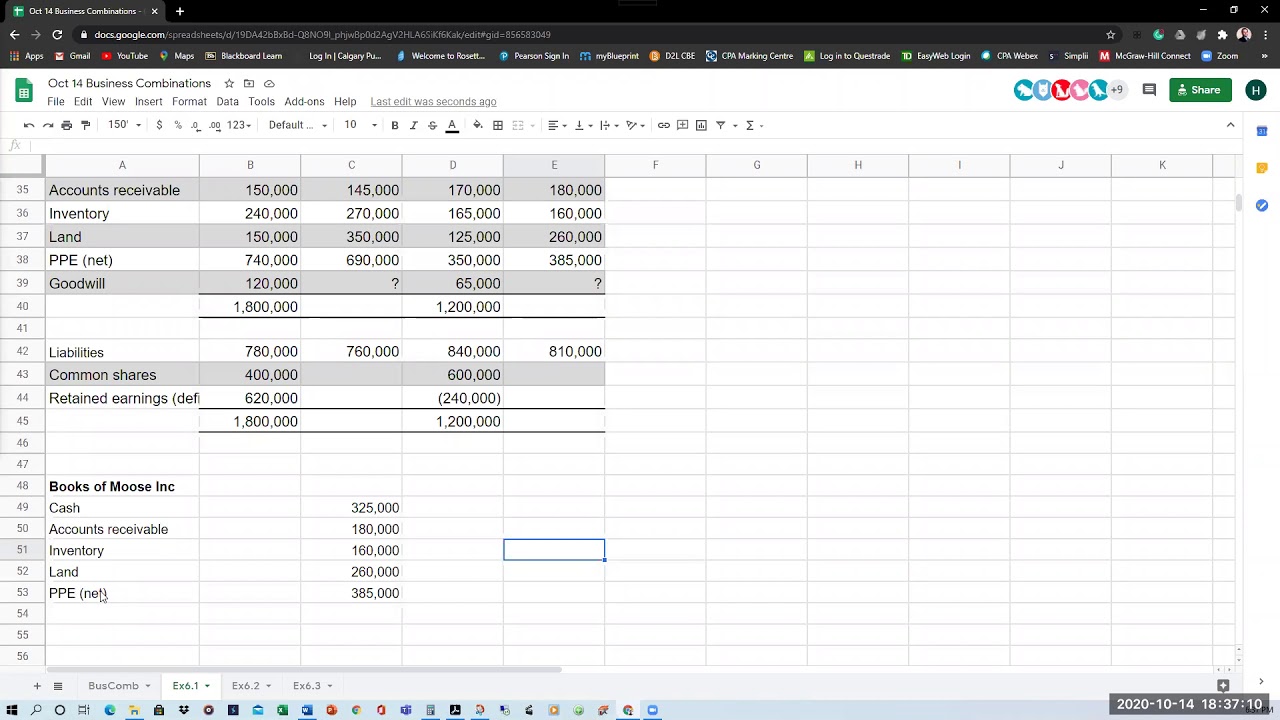The image size is (1280, 720).
Task: Reload the browser page
Action: (57, 34)
